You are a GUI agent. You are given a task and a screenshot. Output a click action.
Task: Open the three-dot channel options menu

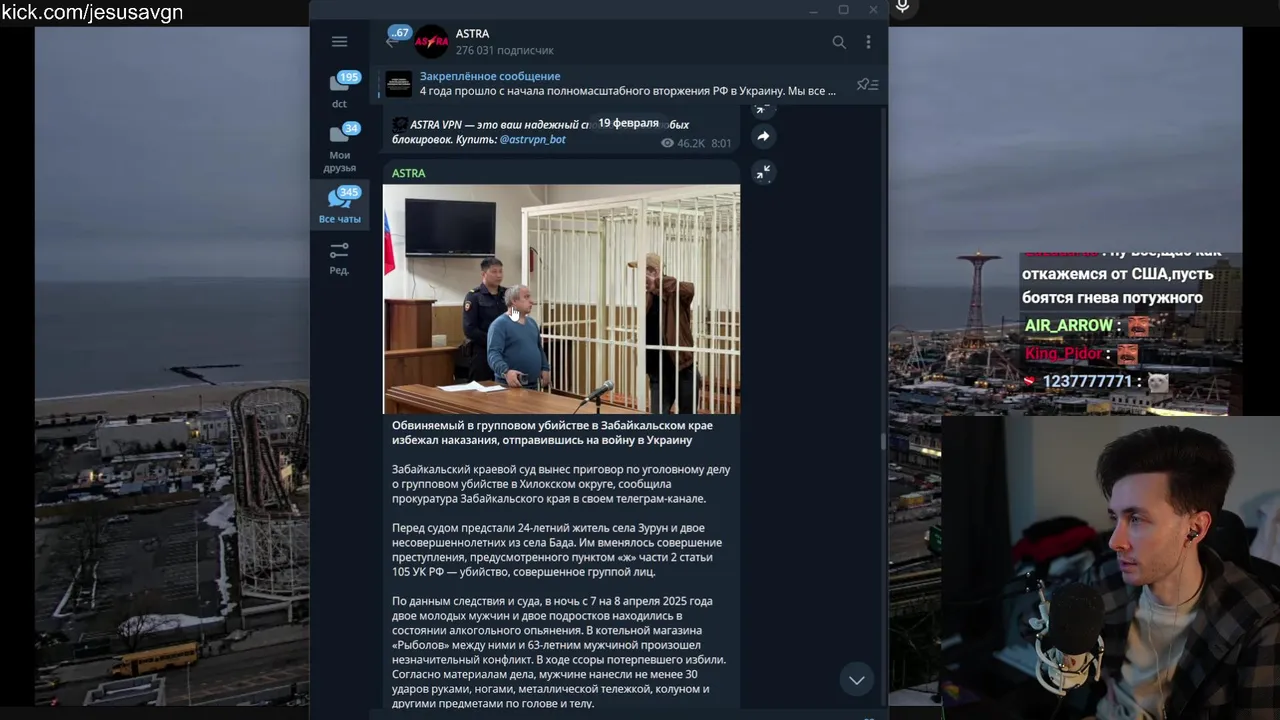[868, 42]
